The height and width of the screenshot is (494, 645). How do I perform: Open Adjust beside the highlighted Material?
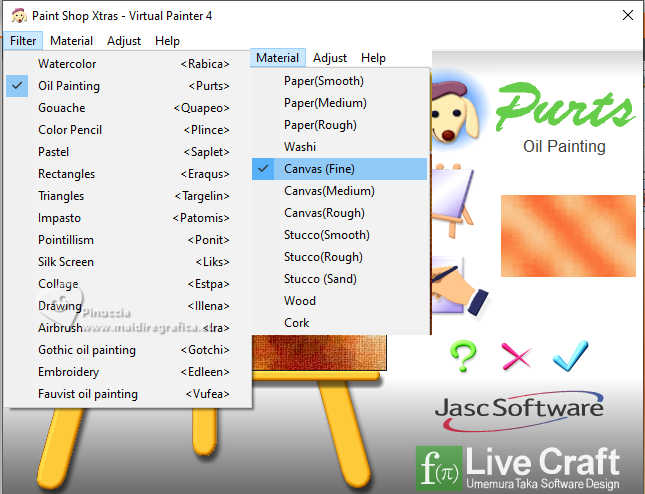pyautogui.click(x=330, y=58)
